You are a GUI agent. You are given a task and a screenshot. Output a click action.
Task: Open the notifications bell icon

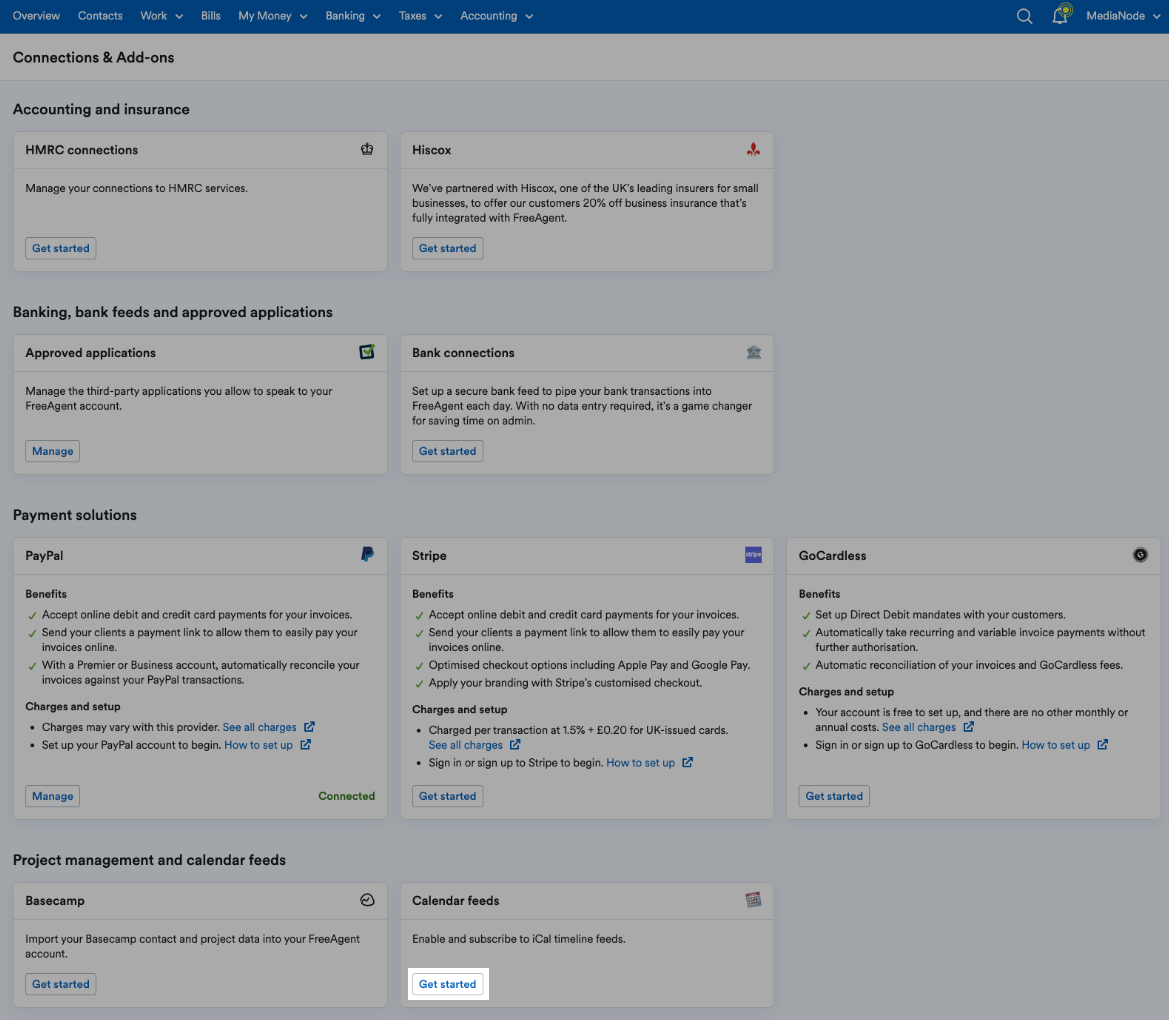[1060, 15]
